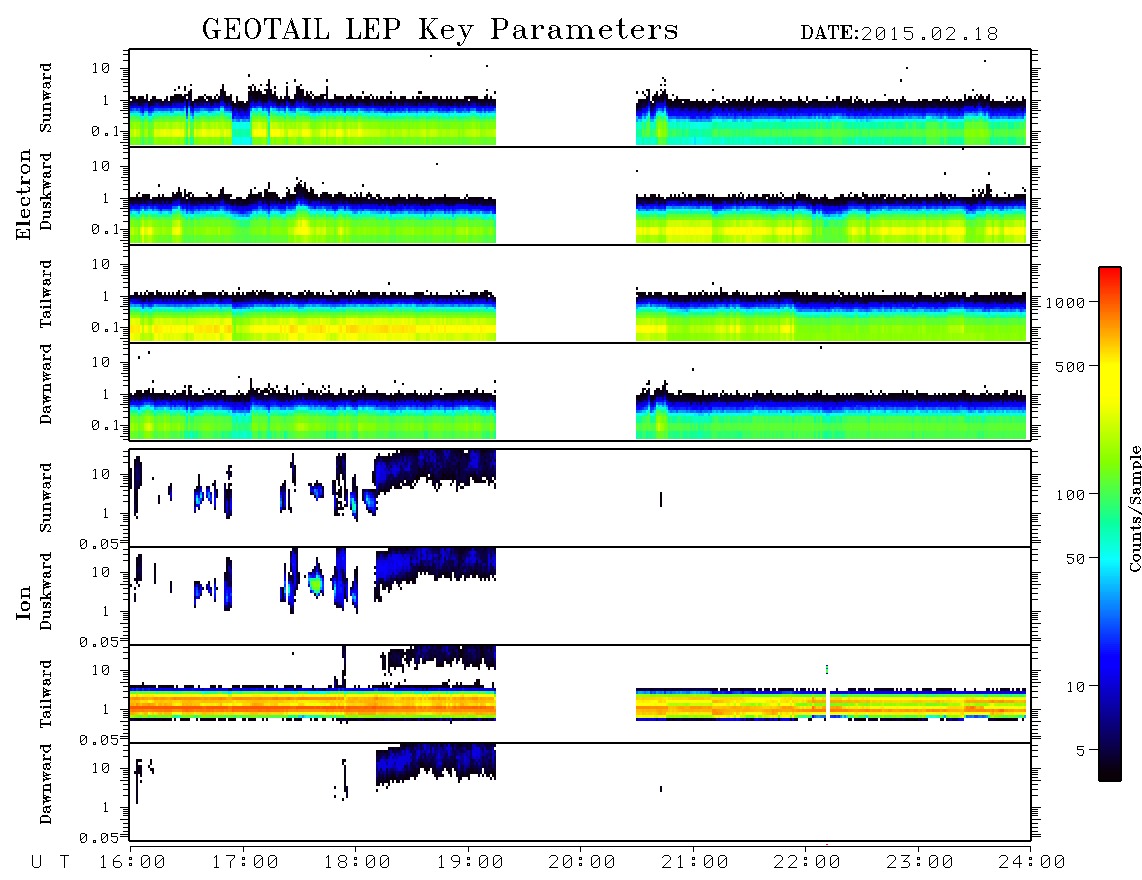Image resolution: width=1142 pixels, height=880 pixels.
Task: Click the "GEOTAIL LEP Key Parameters" plot title
Action: [x=440, y=30]
